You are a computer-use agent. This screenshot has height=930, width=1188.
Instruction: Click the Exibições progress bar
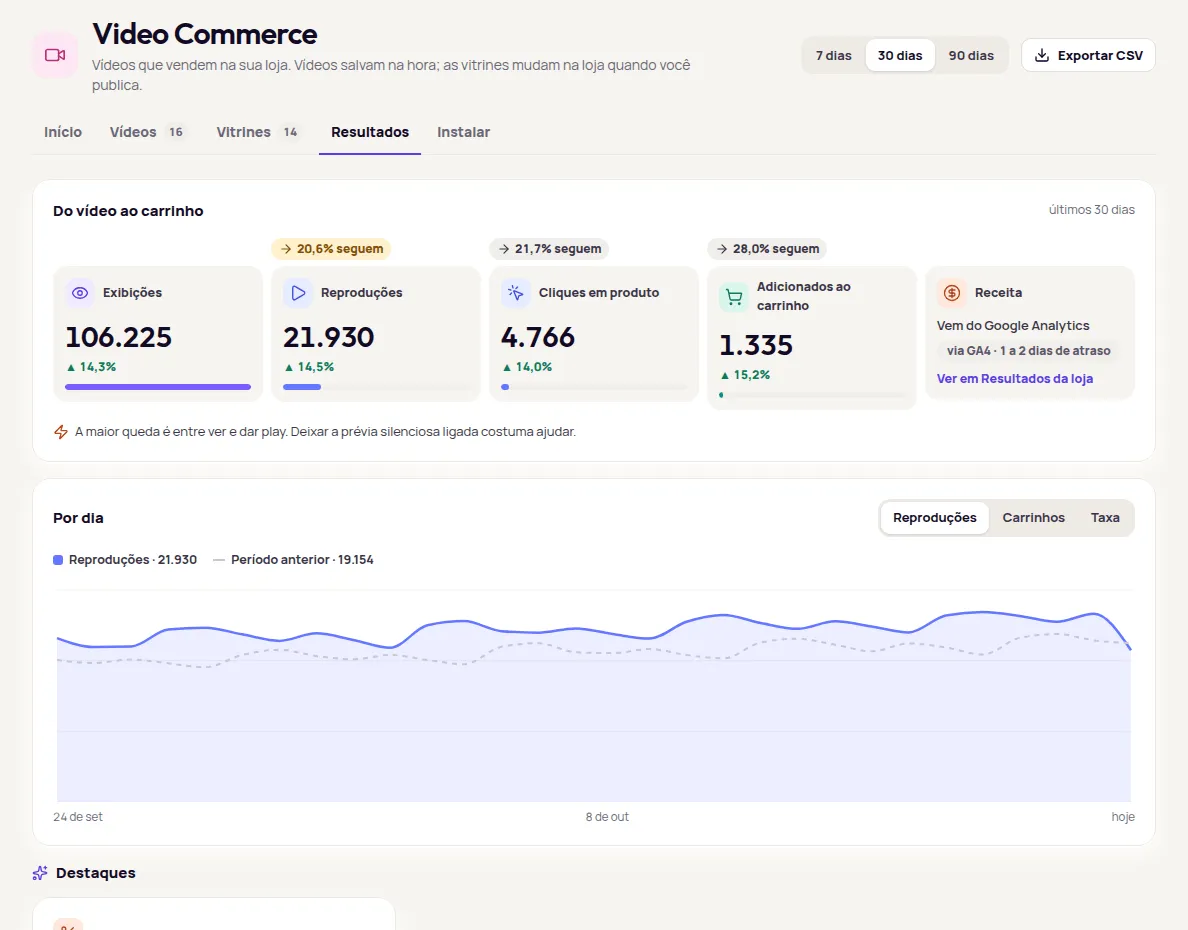click(158, 387)
